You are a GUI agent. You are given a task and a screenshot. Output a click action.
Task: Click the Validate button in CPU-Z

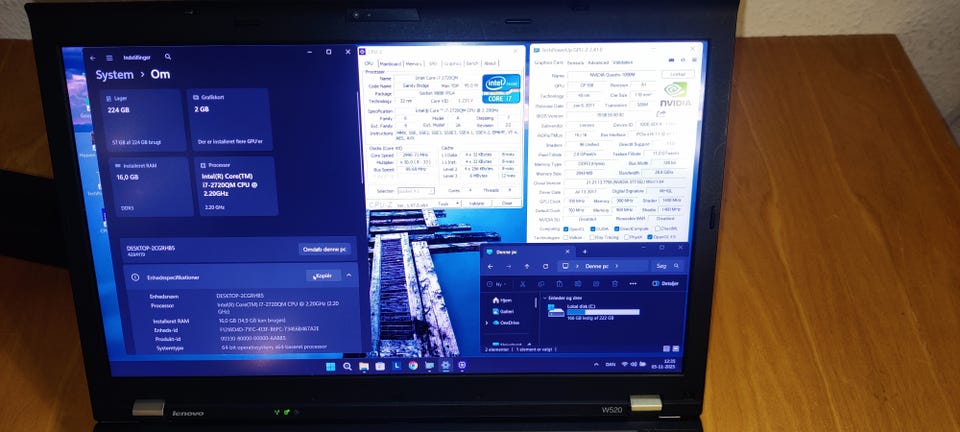click(x=476, y=203)
